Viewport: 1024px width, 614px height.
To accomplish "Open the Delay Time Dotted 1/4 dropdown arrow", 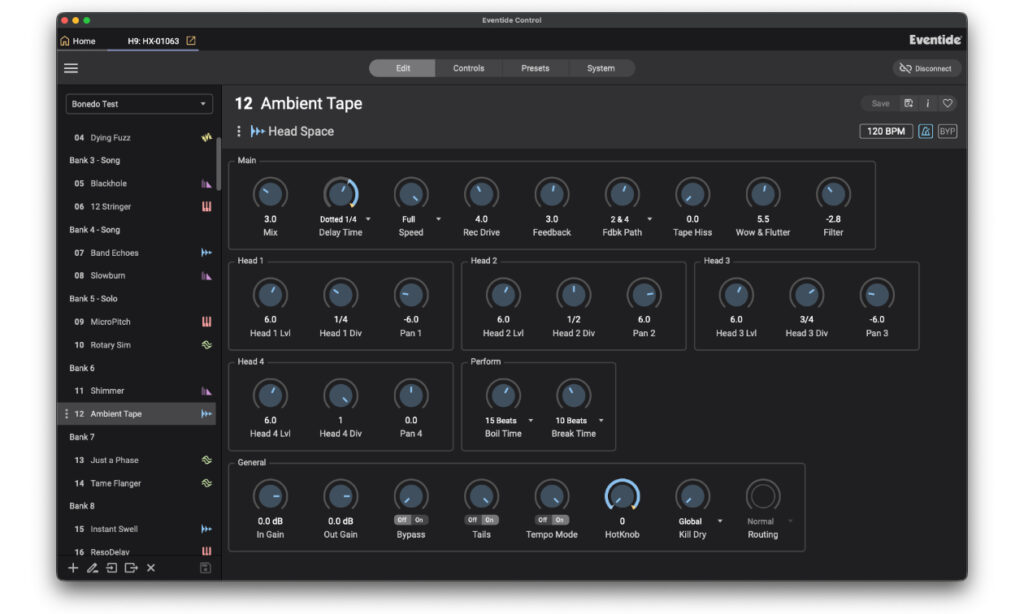I will [368, 219].
